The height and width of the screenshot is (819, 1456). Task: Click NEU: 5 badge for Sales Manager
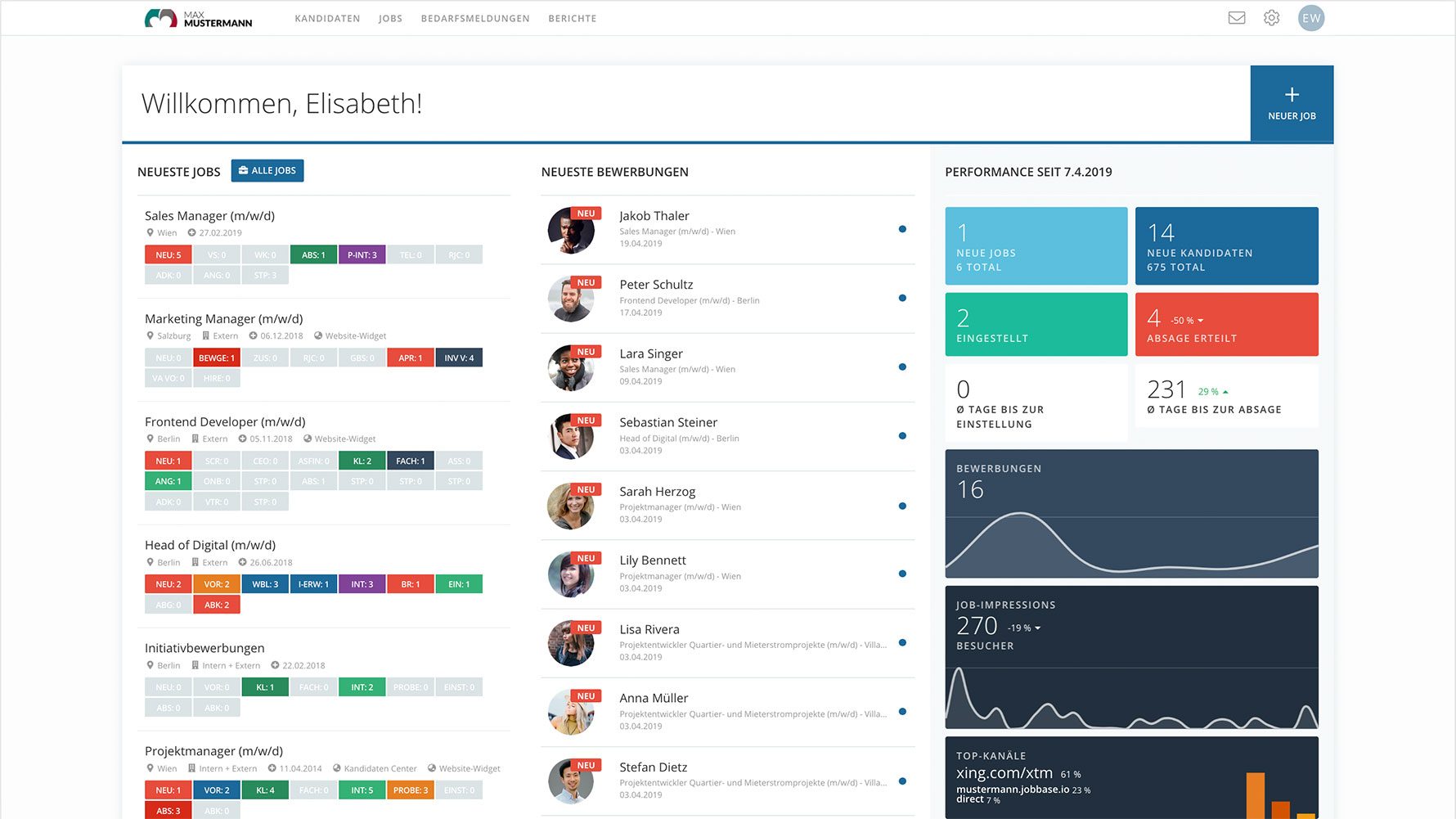coord(168,254)
